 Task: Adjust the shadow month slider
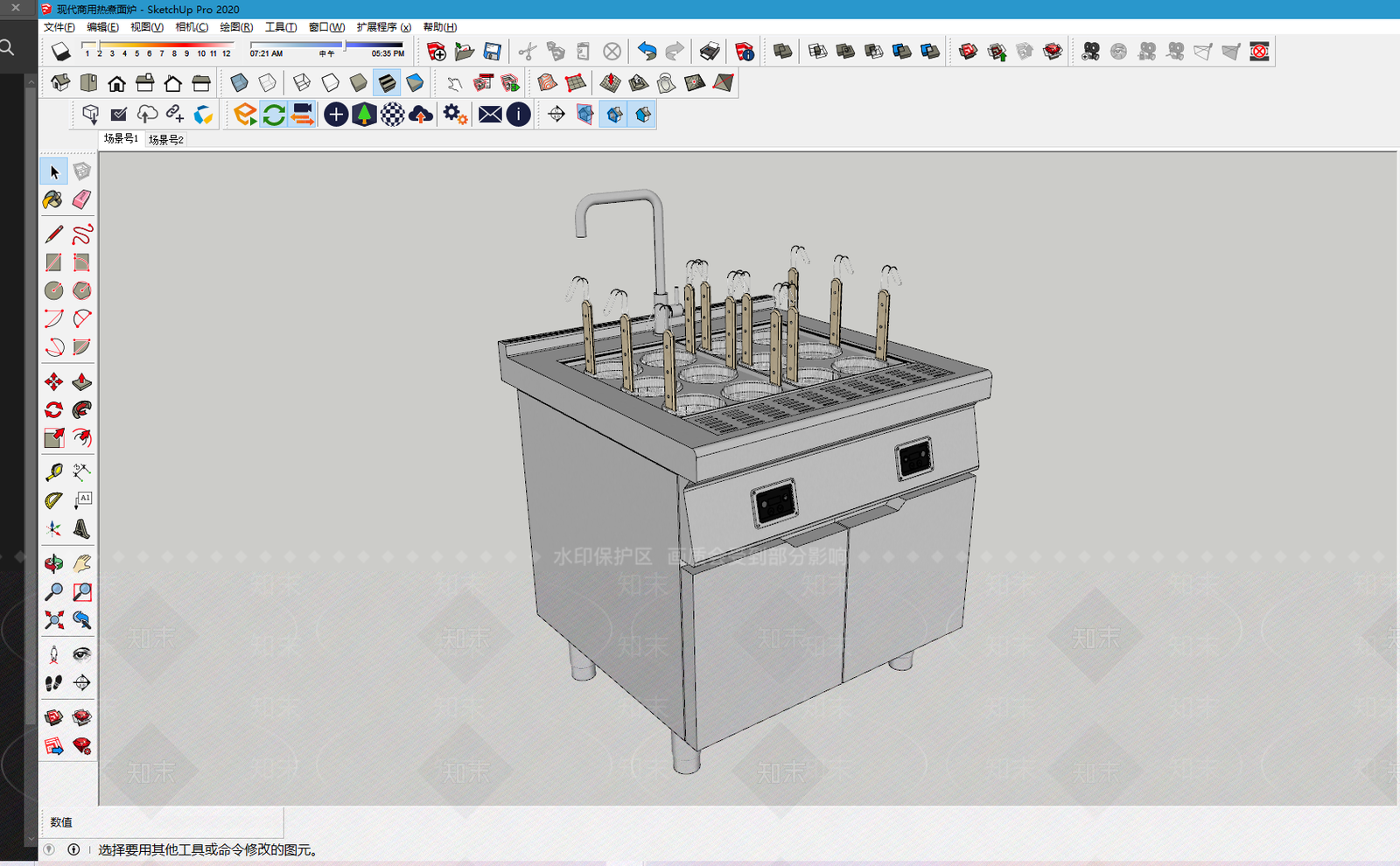point(157,45)
